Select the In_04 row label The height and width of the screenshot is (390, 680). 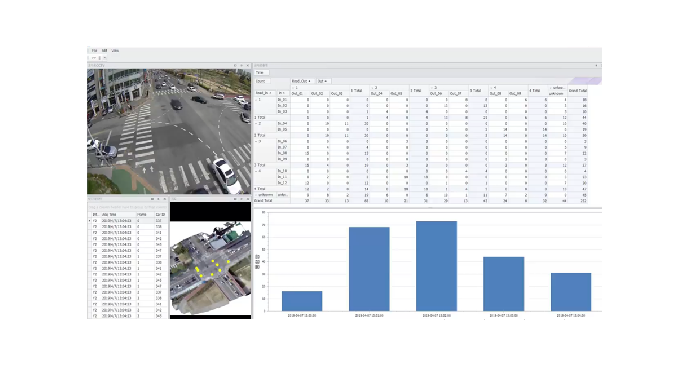283,124
